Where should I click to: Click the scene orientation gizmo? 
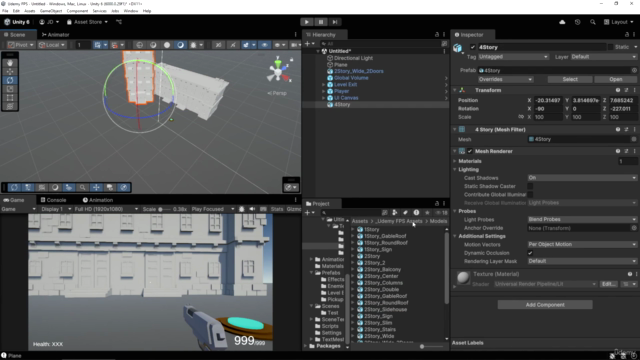[278, 72]
